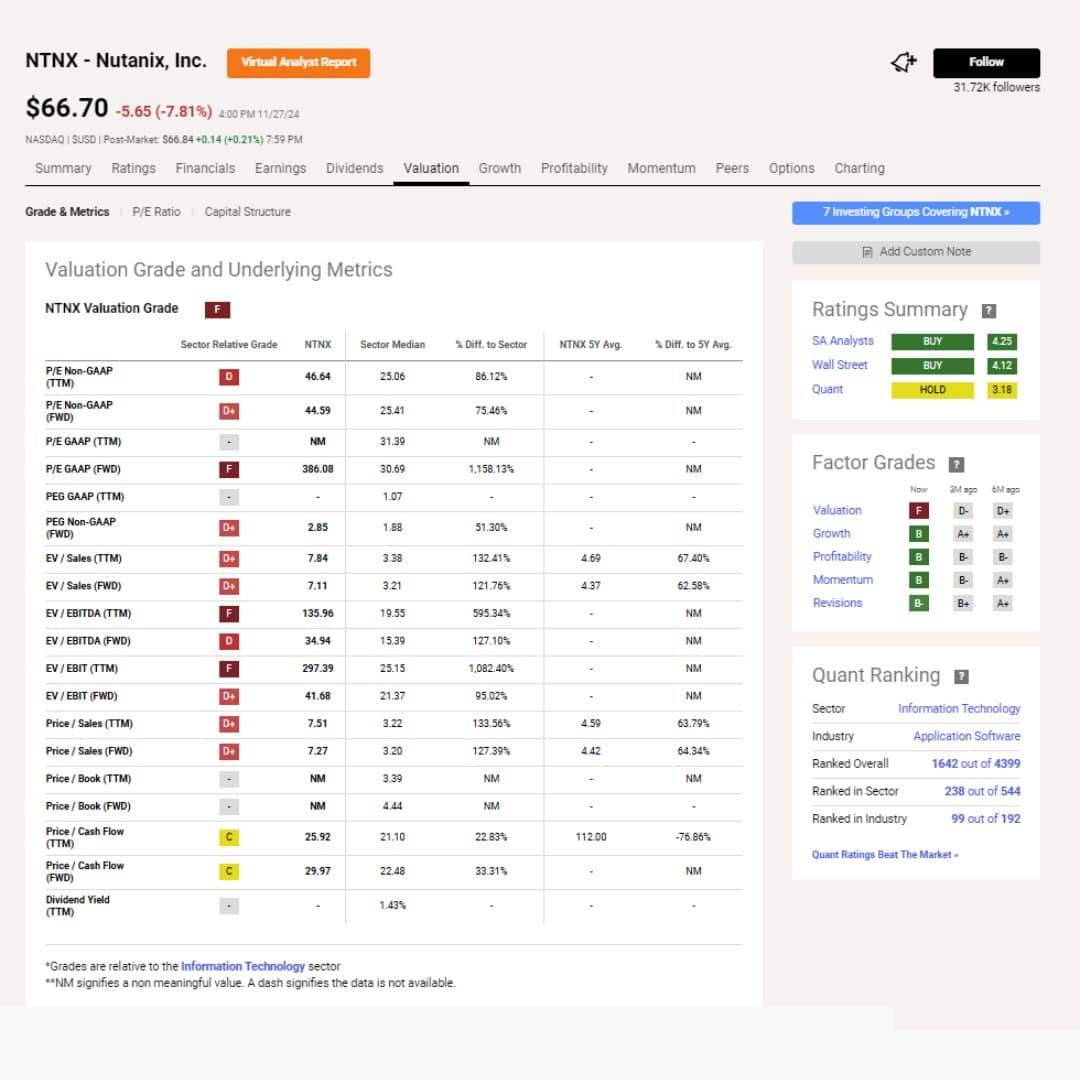Open the Earnings tab
Screen dimensions: 1080x1080
(x=280, y=169)
